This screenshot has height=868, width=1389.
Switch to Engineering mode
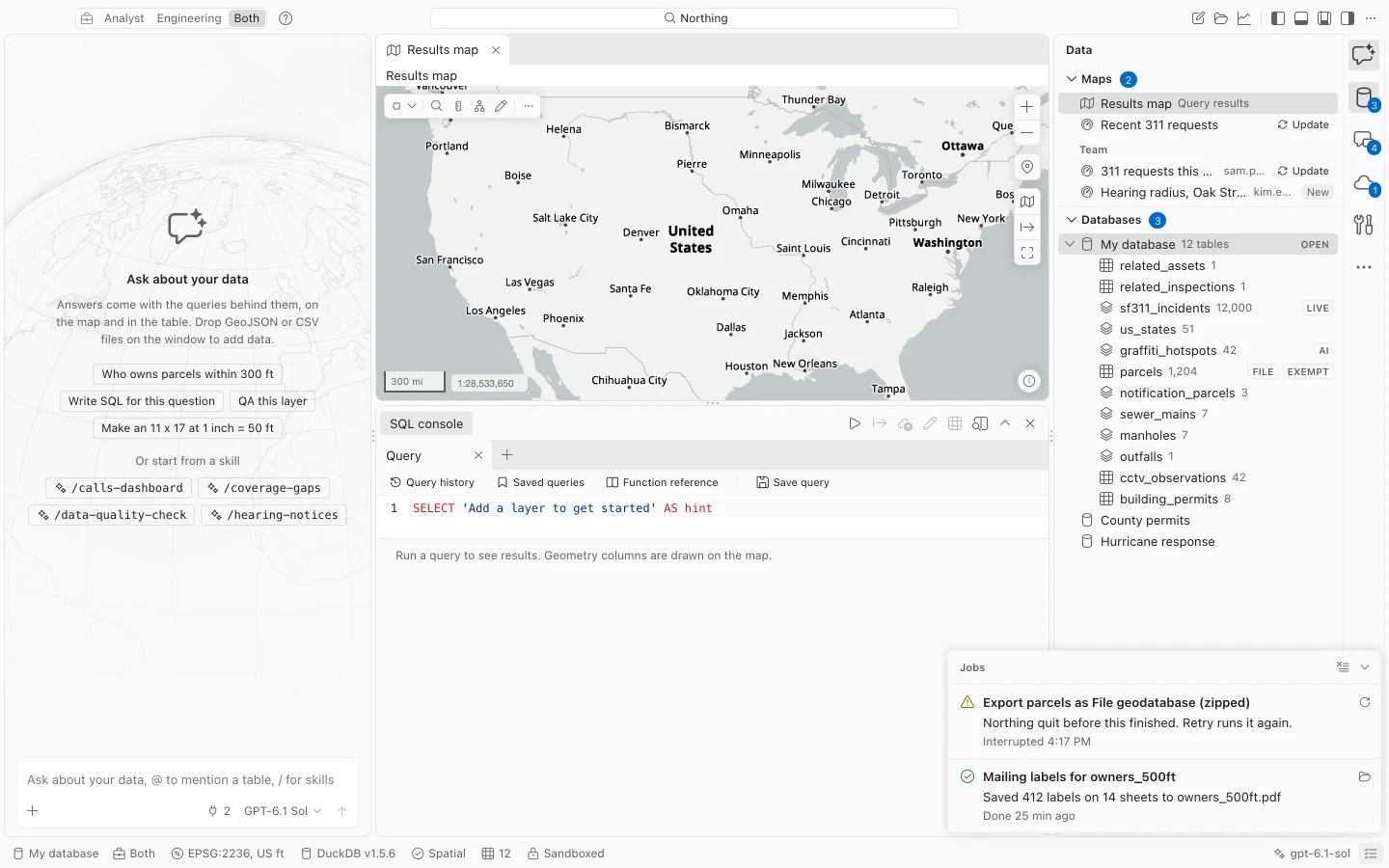point(189,18)
